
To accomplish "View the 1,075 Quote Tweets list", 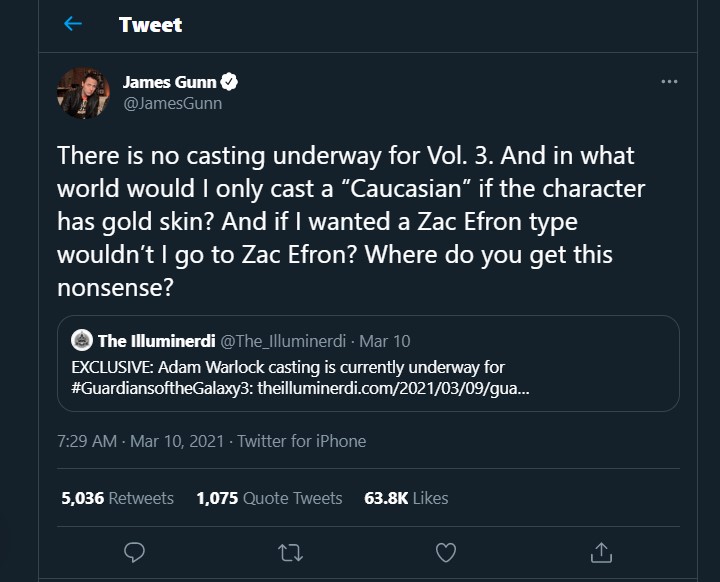I will (x=269, y=498).
